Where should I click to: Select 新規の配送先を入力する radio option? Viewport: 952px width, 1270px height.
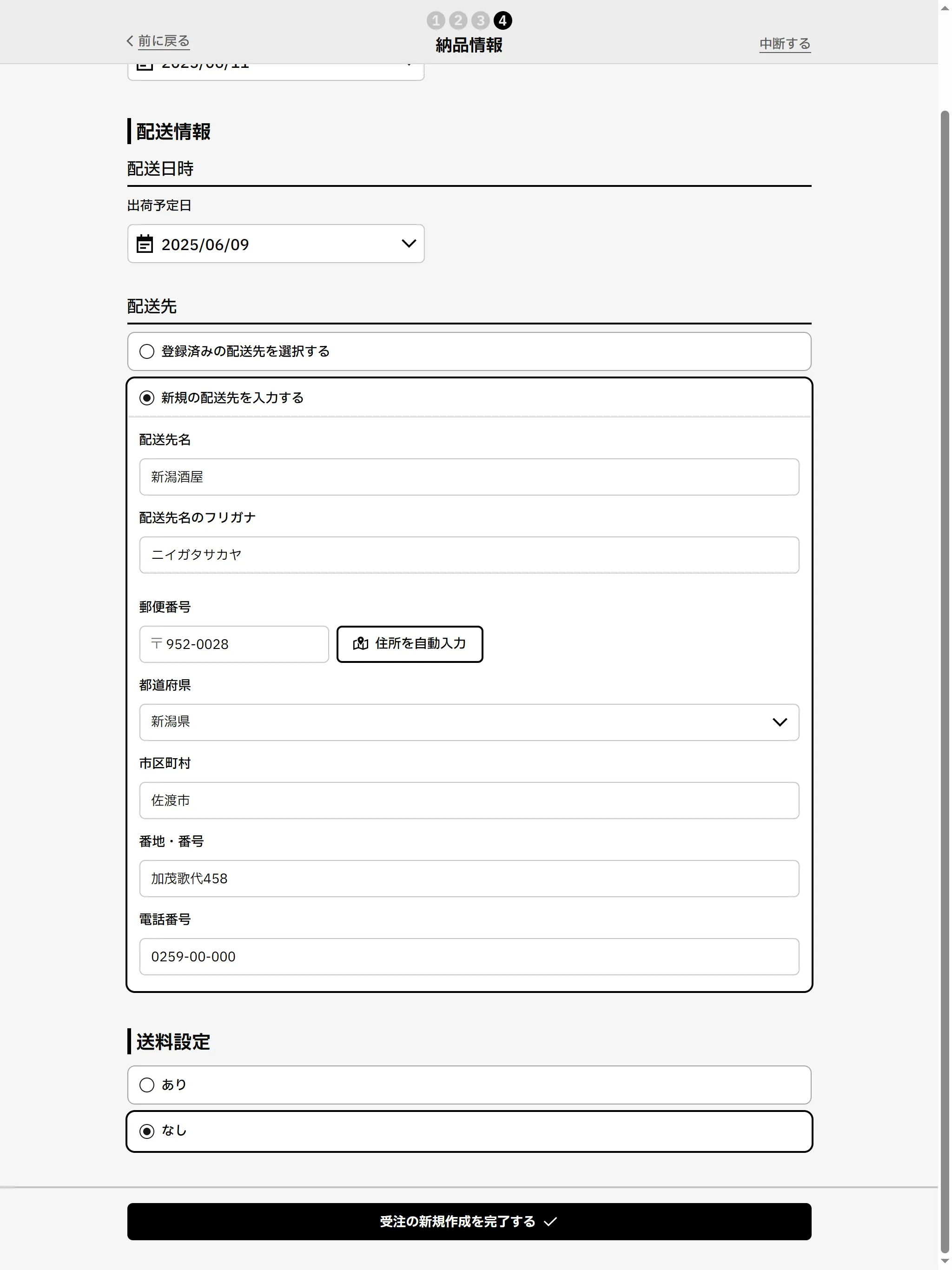pos(147,398)
